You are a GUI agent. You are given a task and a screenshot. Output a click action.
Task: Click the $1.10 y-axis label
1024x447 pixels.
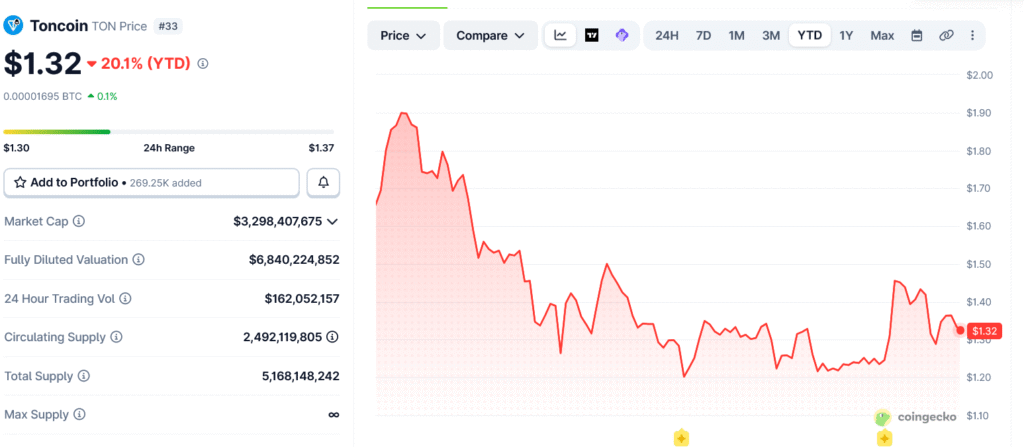(x=980, y=416)
